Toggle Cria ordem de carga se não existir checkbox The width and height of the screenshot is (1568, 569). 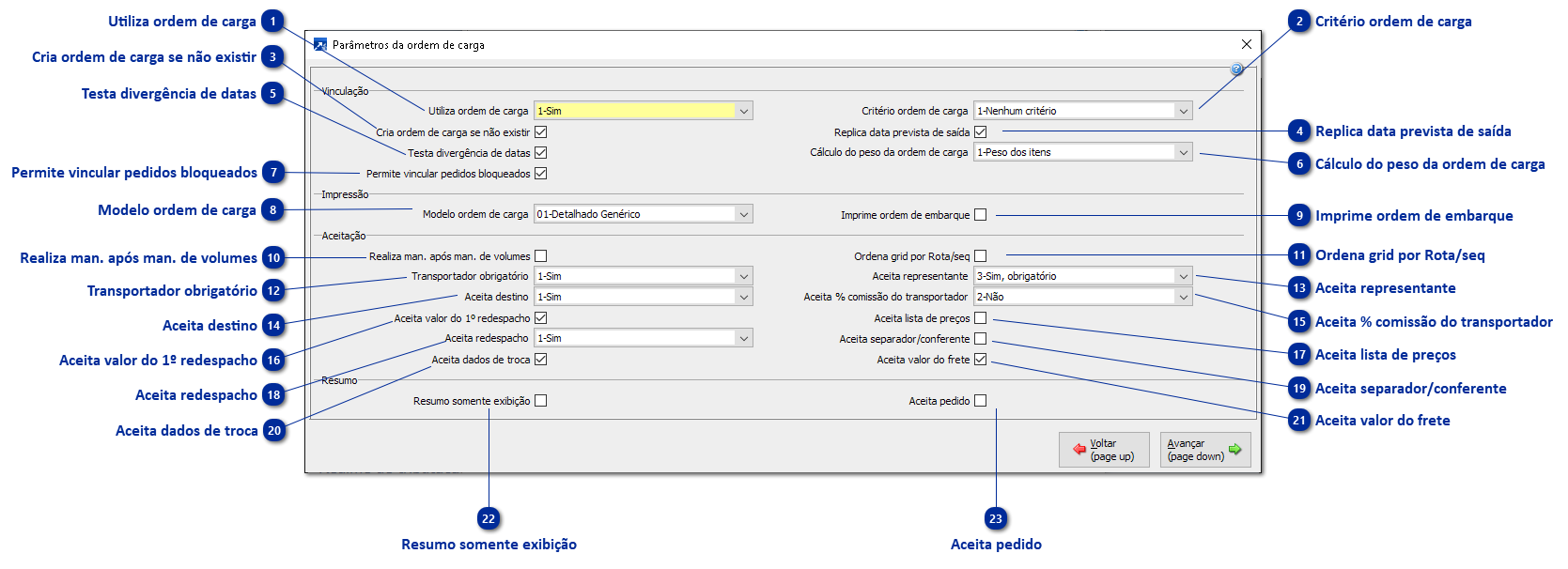click(x=541, y=132)
